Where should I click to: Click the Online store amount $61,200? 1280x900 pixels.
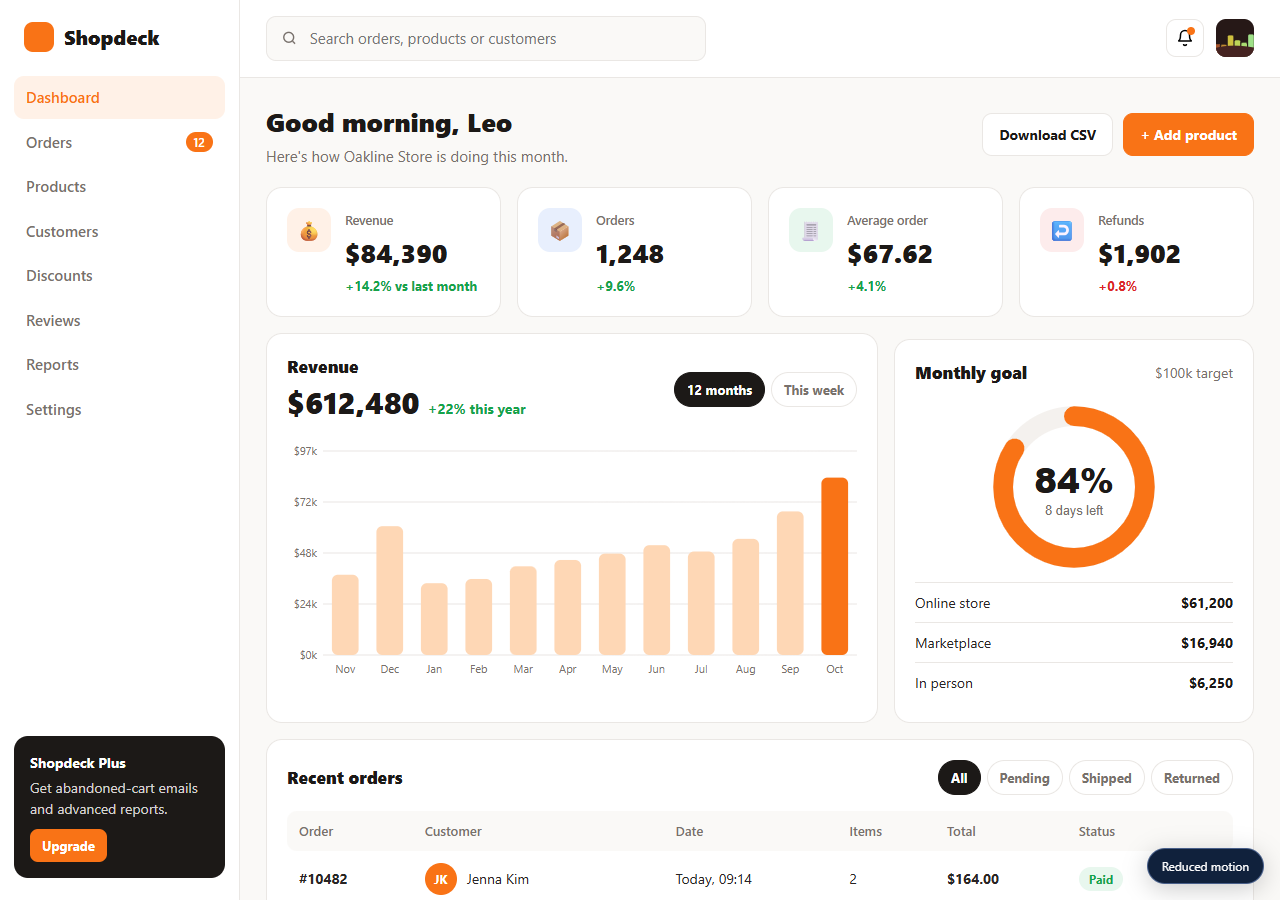click(1207, 603)
